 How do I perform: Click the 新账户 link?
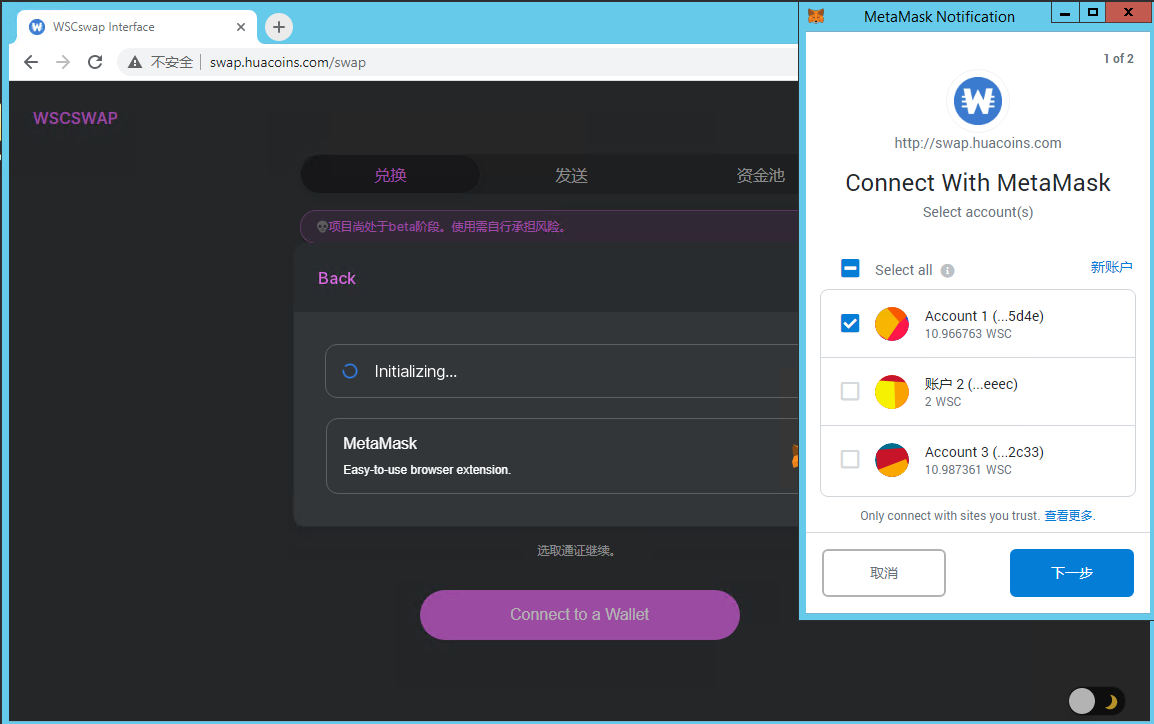(x=1111, y=267)
